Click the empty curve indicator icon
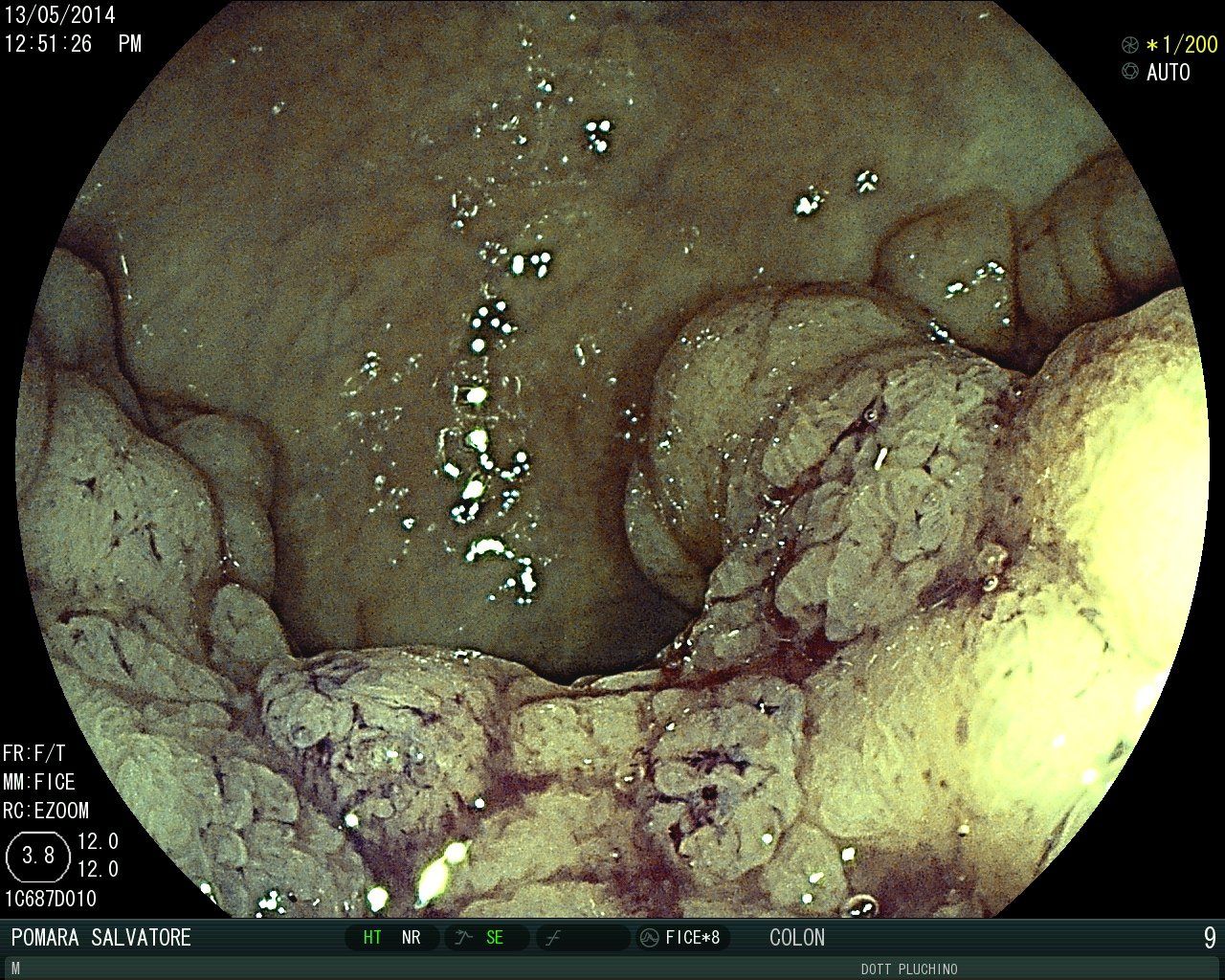 point(555,938)
